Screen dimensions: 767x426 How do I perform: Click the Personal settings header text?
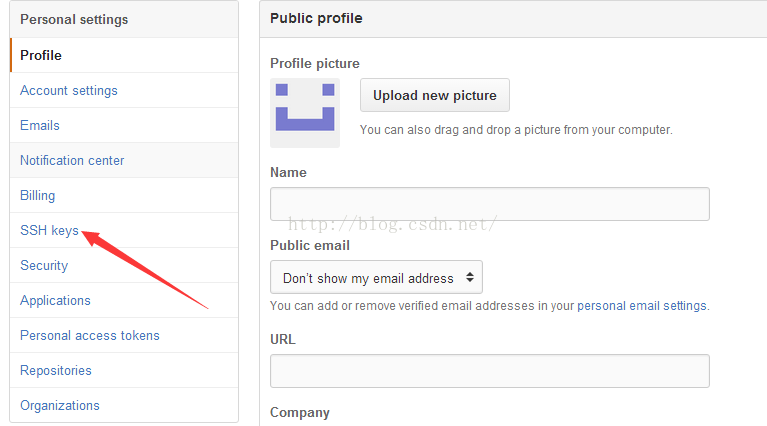click(74, 20)
